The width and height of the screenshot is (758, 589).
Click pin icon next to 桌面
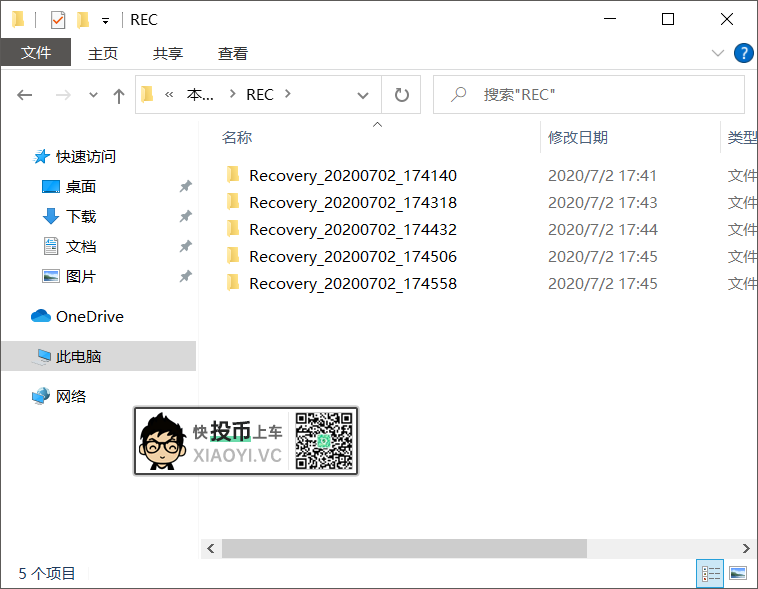pyautogui.click(x=185, y=186)
